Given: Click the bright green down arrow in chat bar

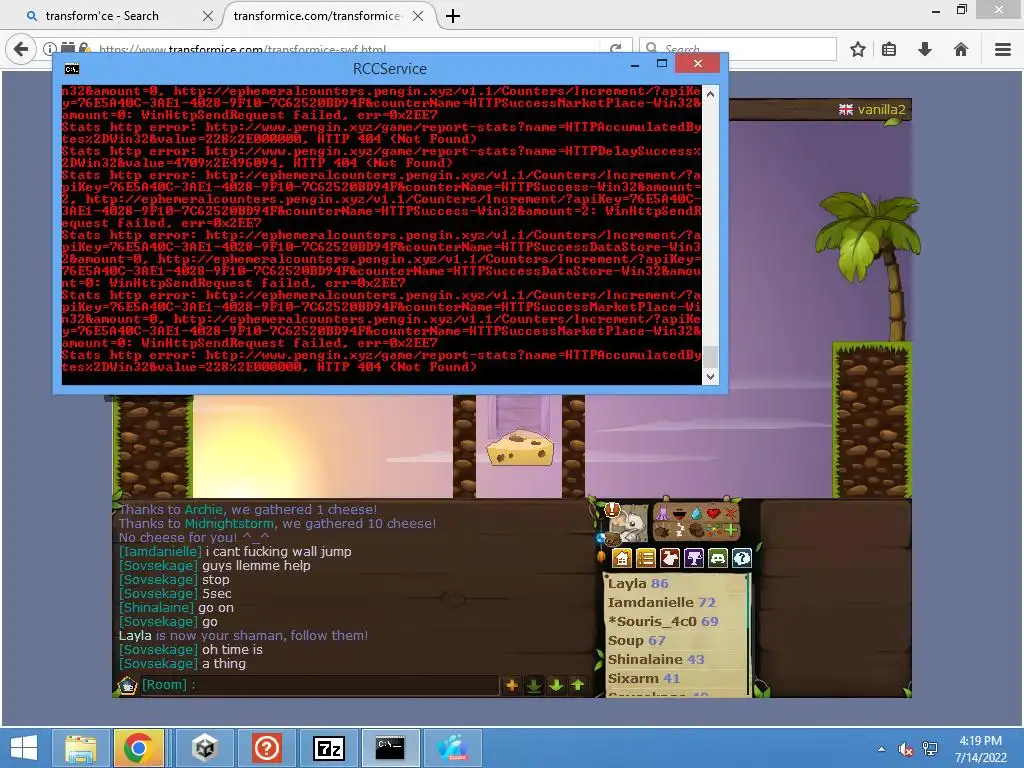Looking at the screenshot, I should pos(556,685).
